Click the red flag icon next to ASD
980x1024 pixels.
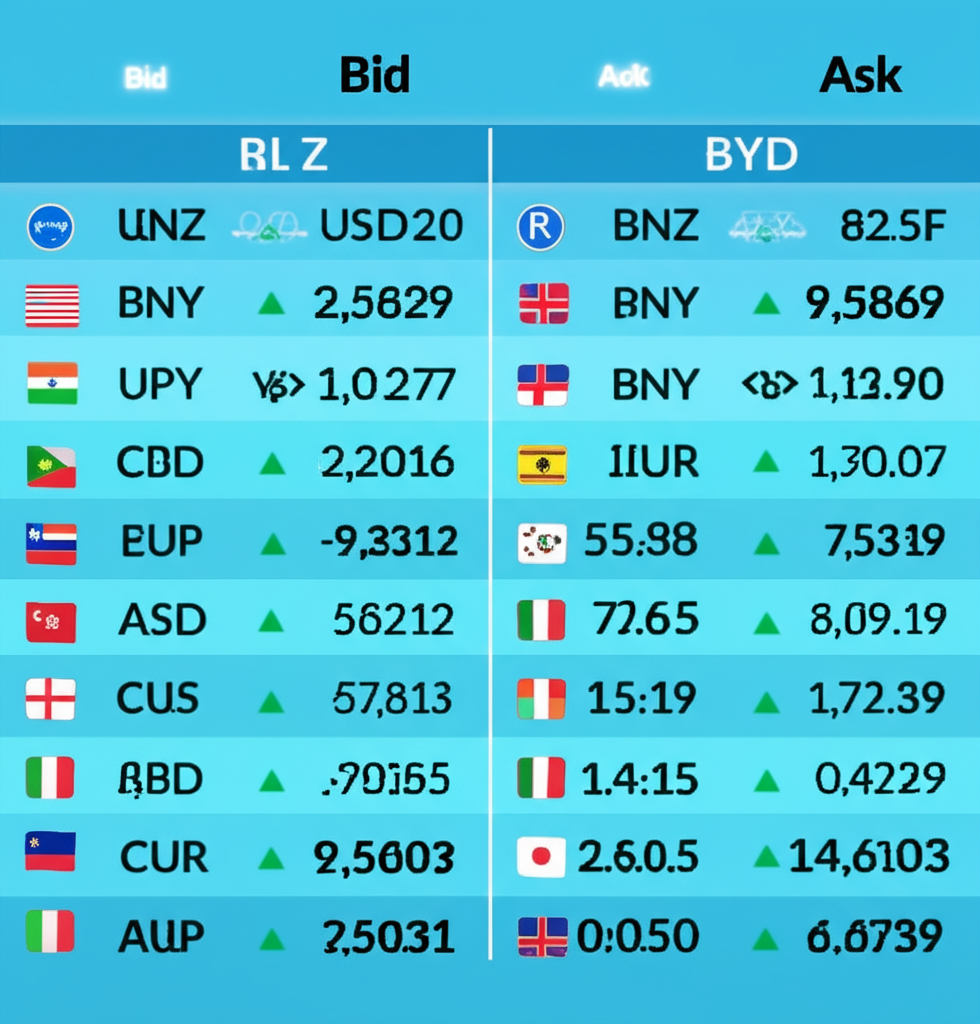pyautogui.click(x=50, y=622)
